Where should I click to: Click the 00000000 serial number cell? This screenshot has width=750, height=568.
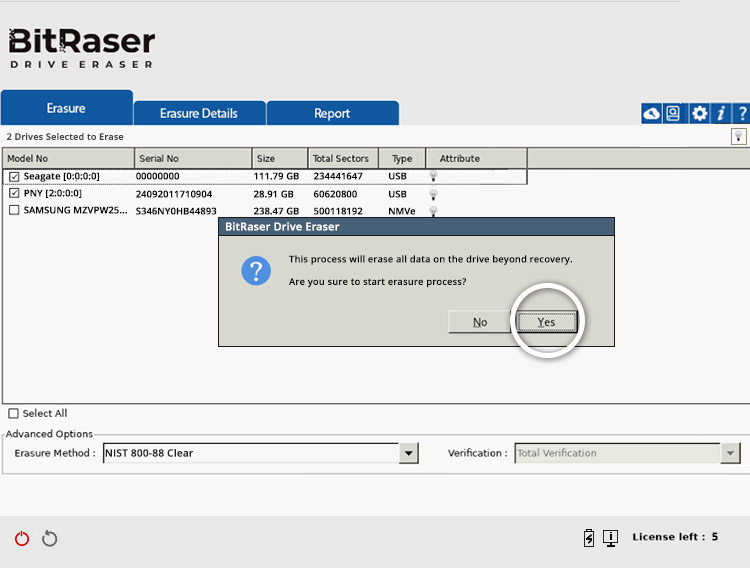click(158, 176)
